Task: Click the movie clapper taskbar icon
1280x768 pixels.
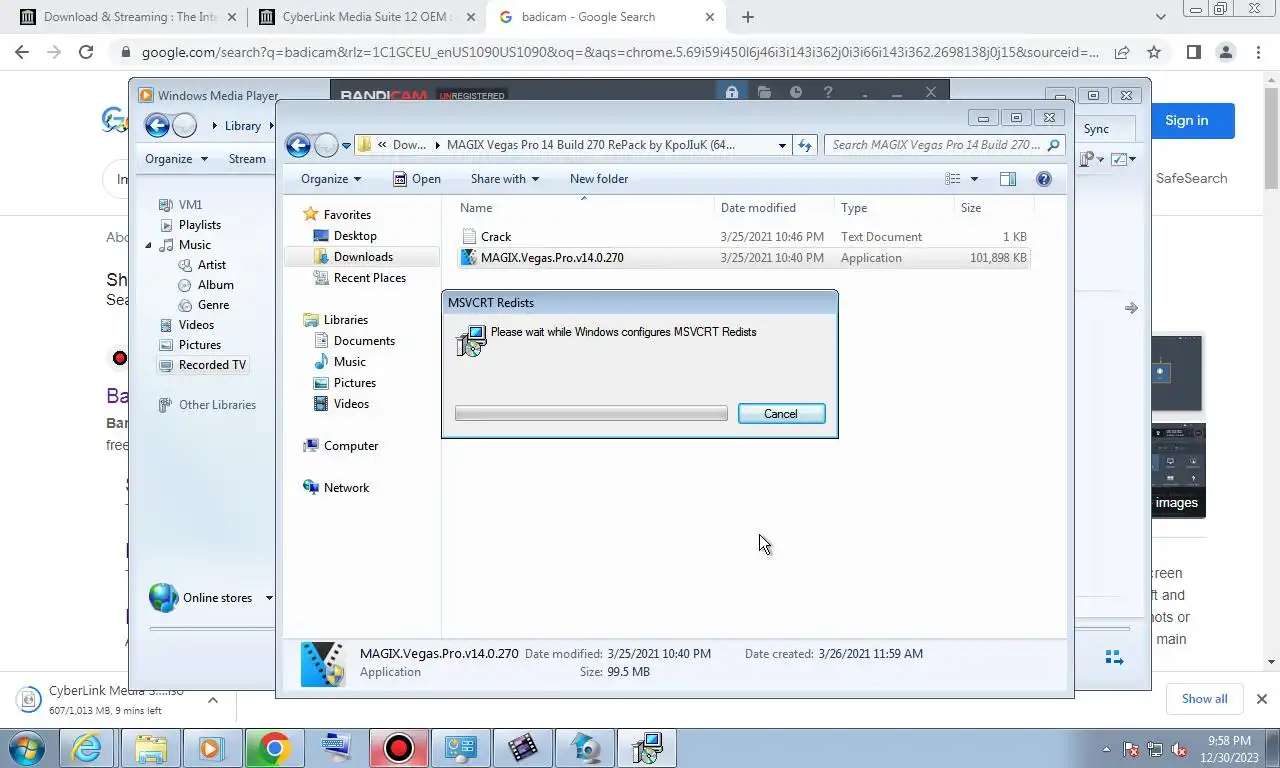Action: pyautogui.click(x=522, y=748)
